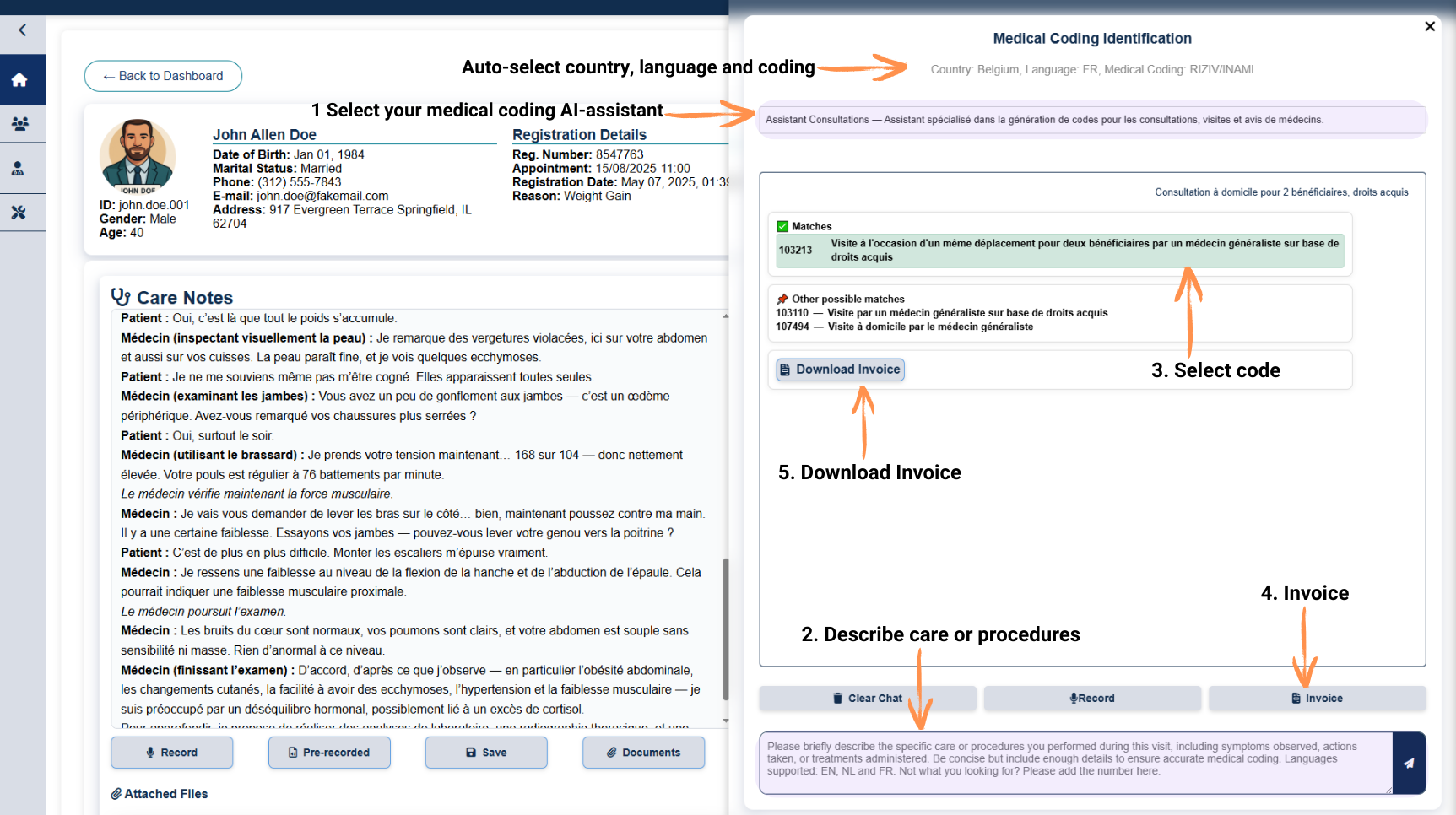Send message with paper plane icon

pyautogui.click(x=1408, y=764)
